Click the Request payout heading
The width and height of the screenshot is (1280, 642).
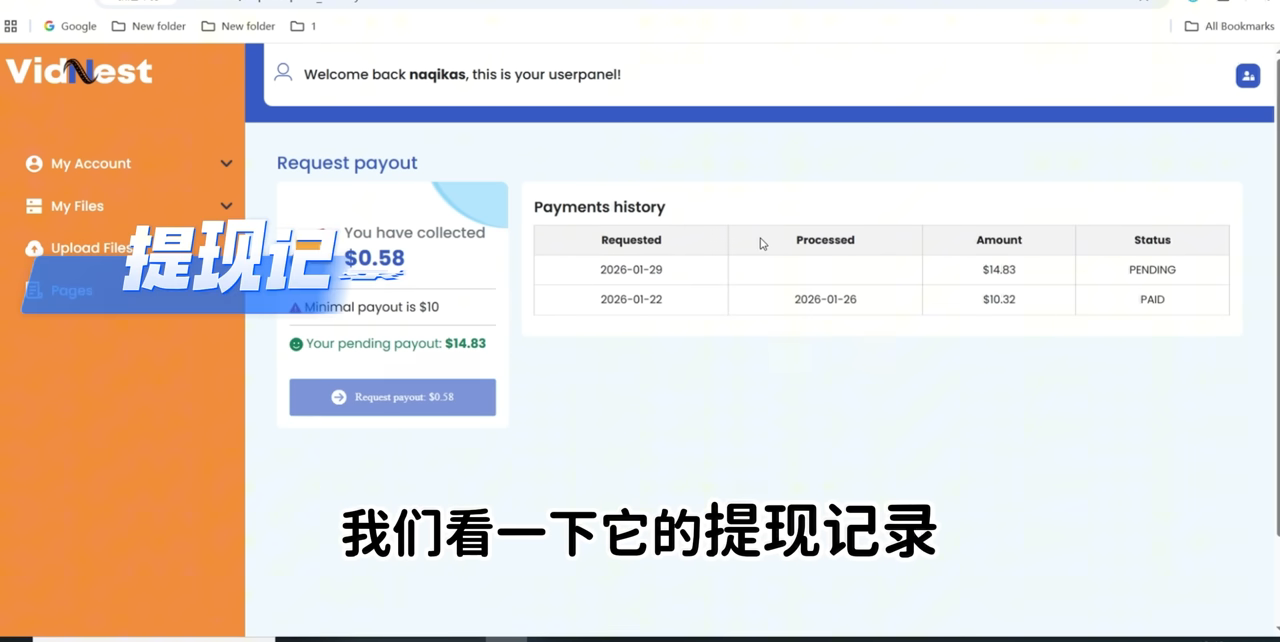pos(347,163)
